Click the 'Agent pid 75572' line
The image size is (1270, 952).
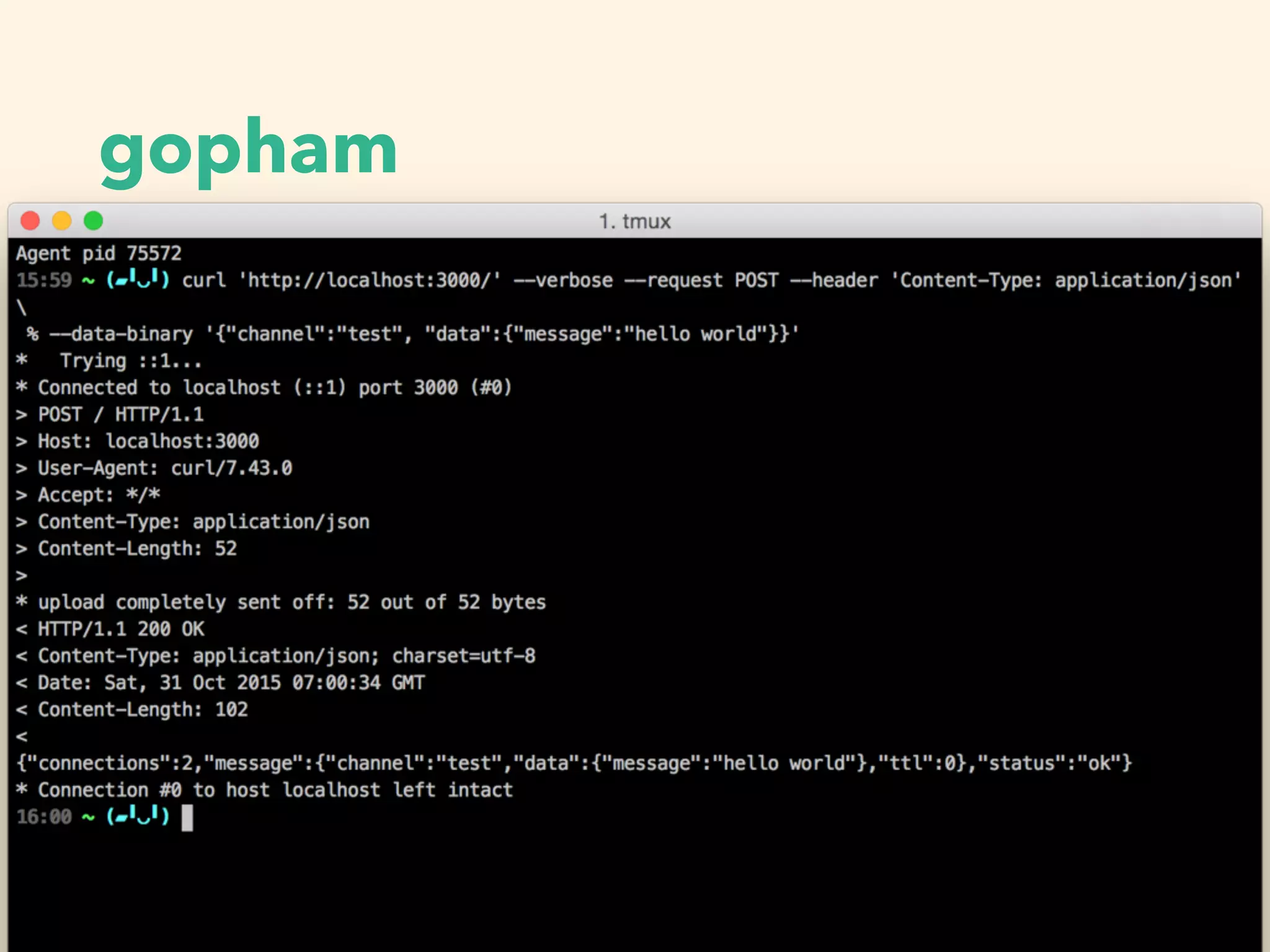99,253
